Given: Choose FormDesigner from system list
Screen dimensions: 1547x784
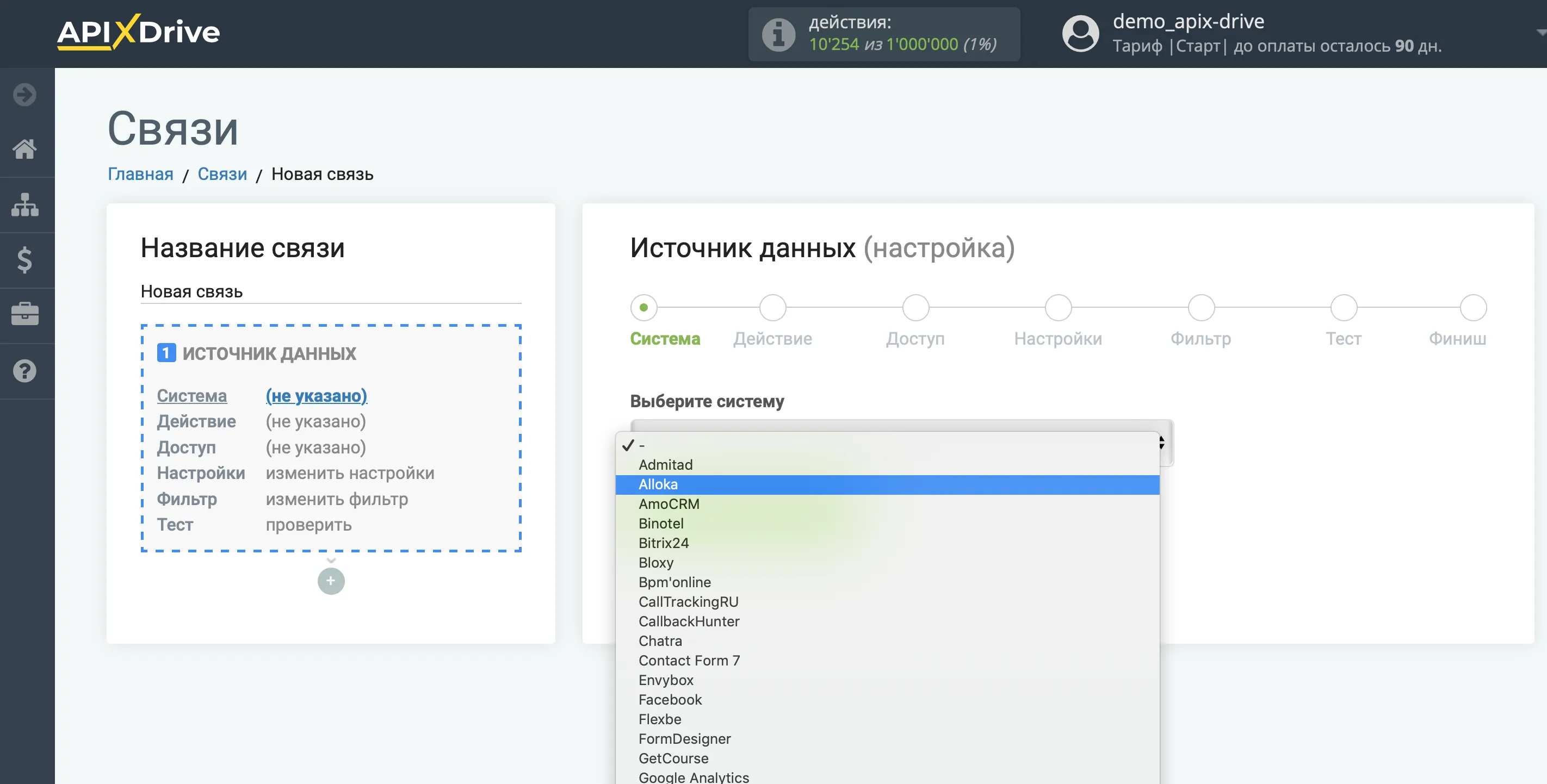Looking at the screenshot, I should 887,739.
